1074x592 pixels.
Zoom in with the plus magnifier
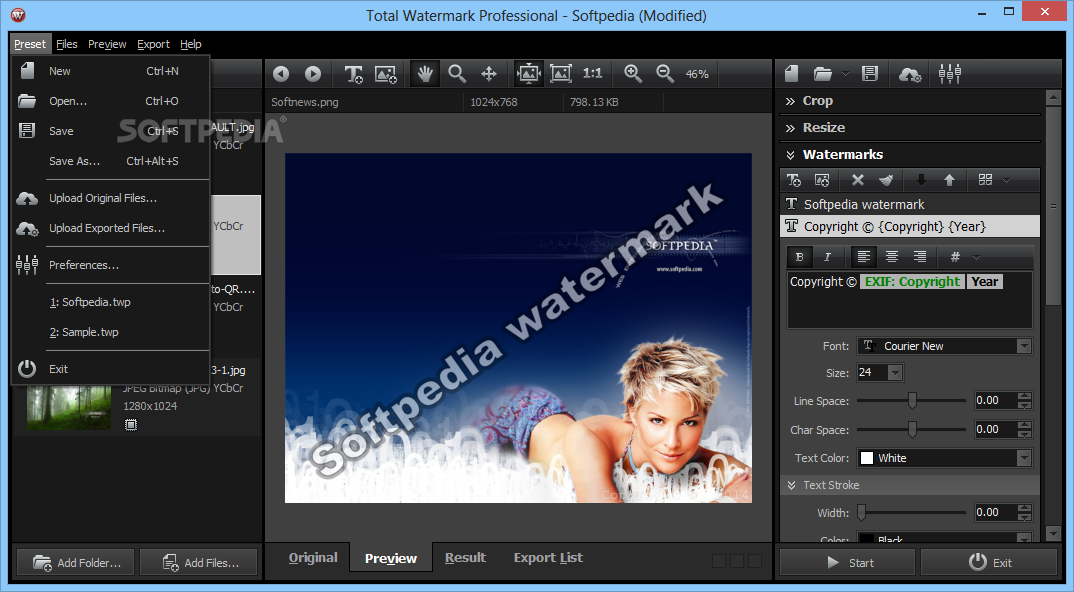tap(633, 73)
